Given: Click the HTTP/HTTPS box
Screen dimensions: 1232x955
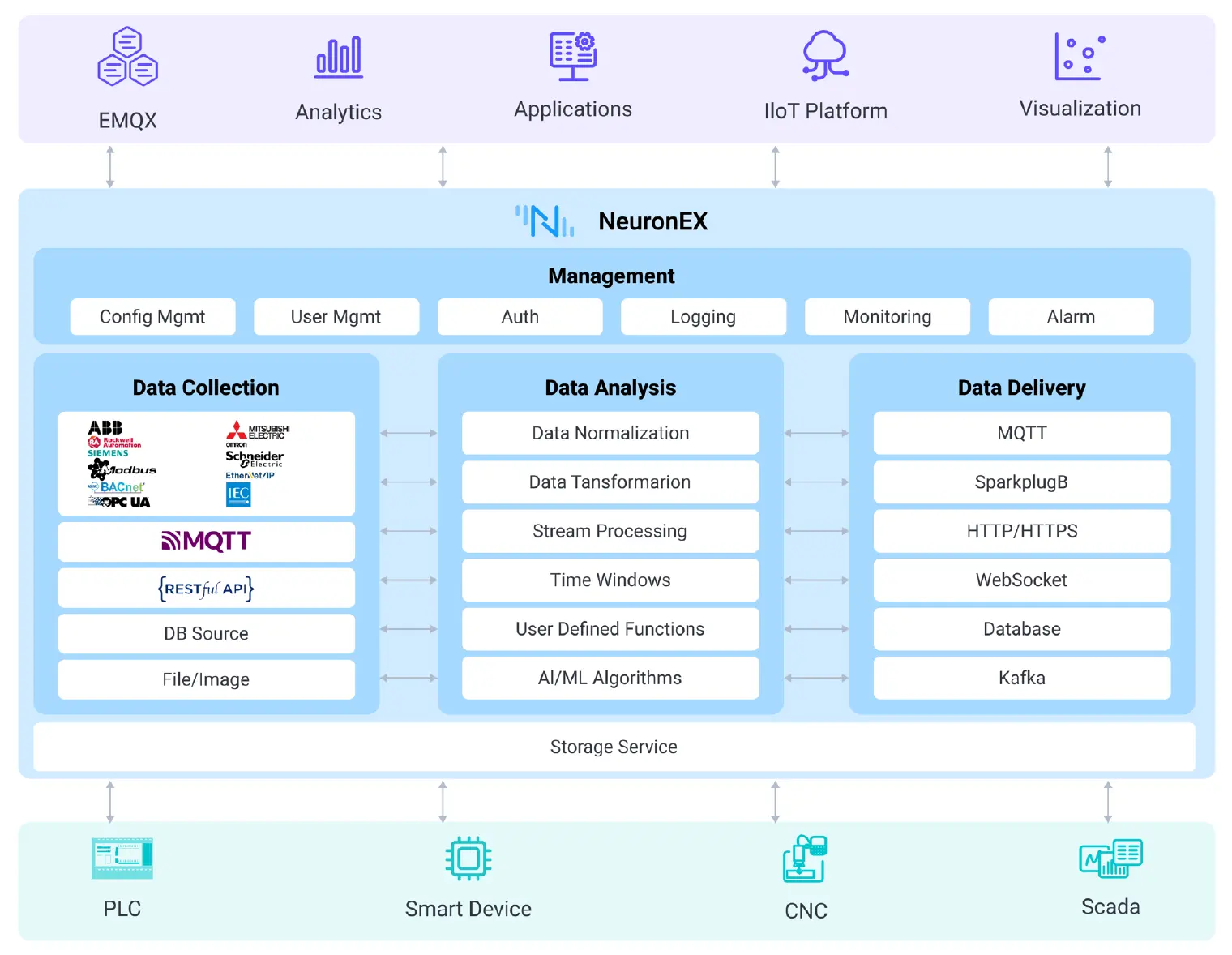Looking at the screenshot, I should [x=1022, y=531].
